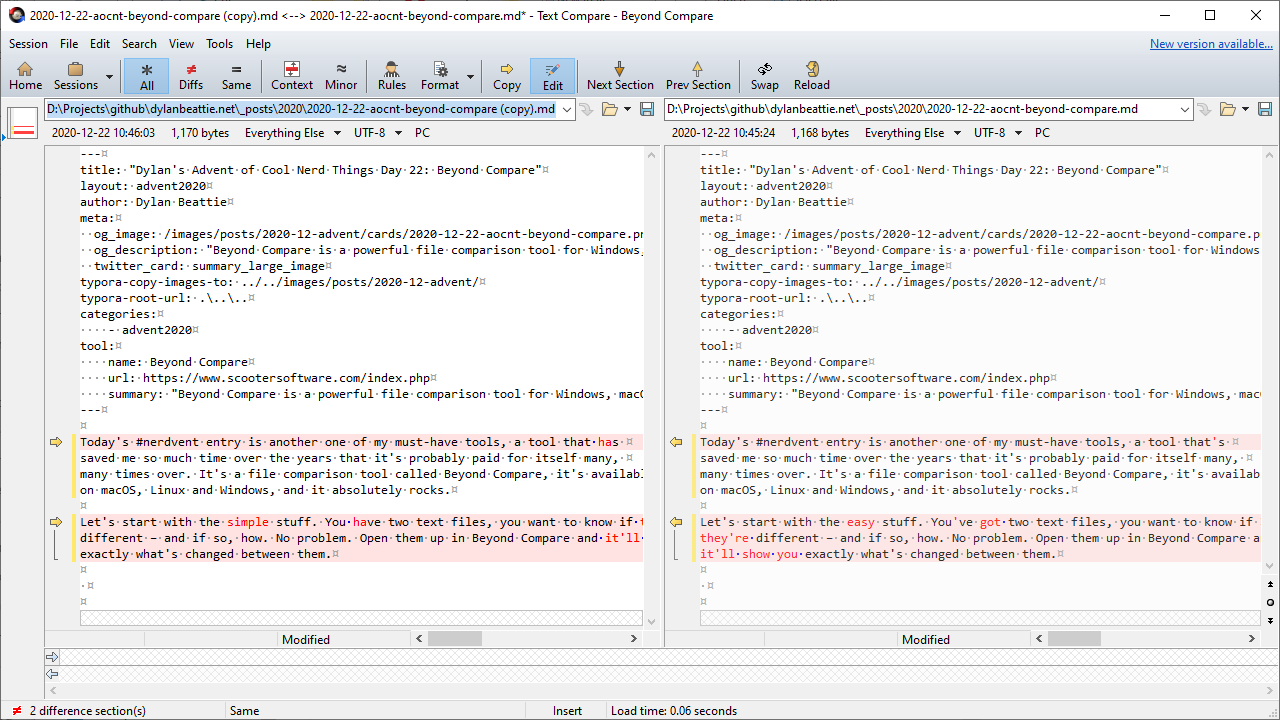1280x720 pixels.
Task: Click the left pane Modified status
Action: click(306, 640)
